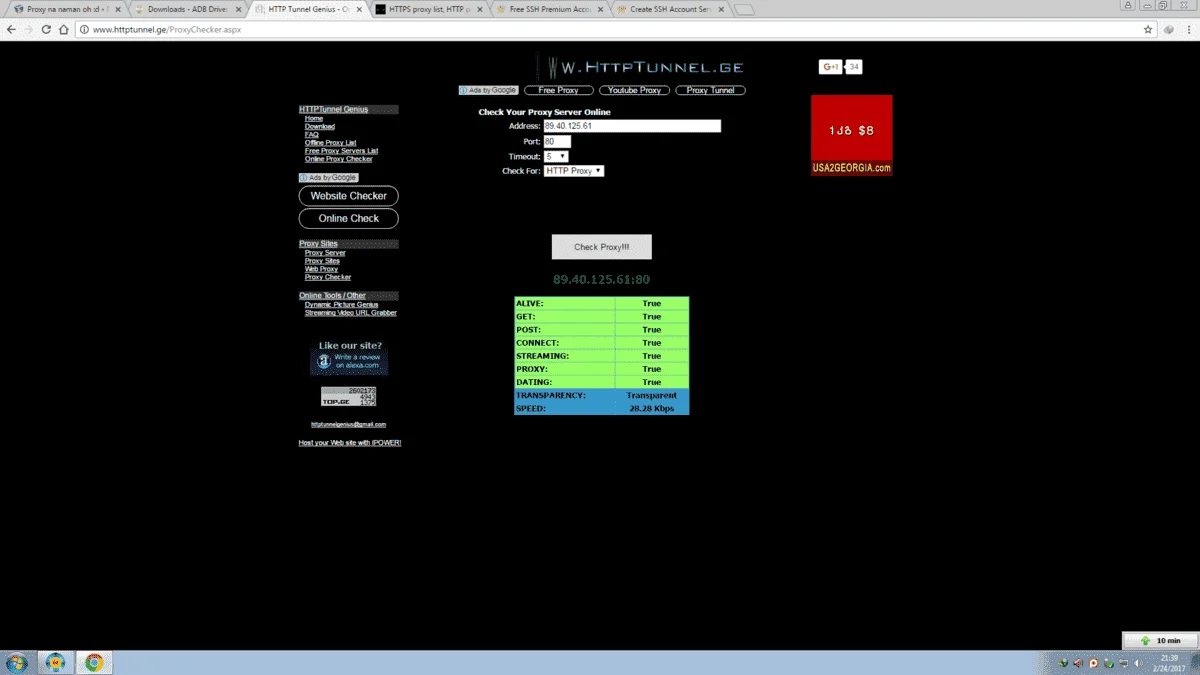
Task: Click the TRANSPARENCY Transparent value cell
Action: 652,395
